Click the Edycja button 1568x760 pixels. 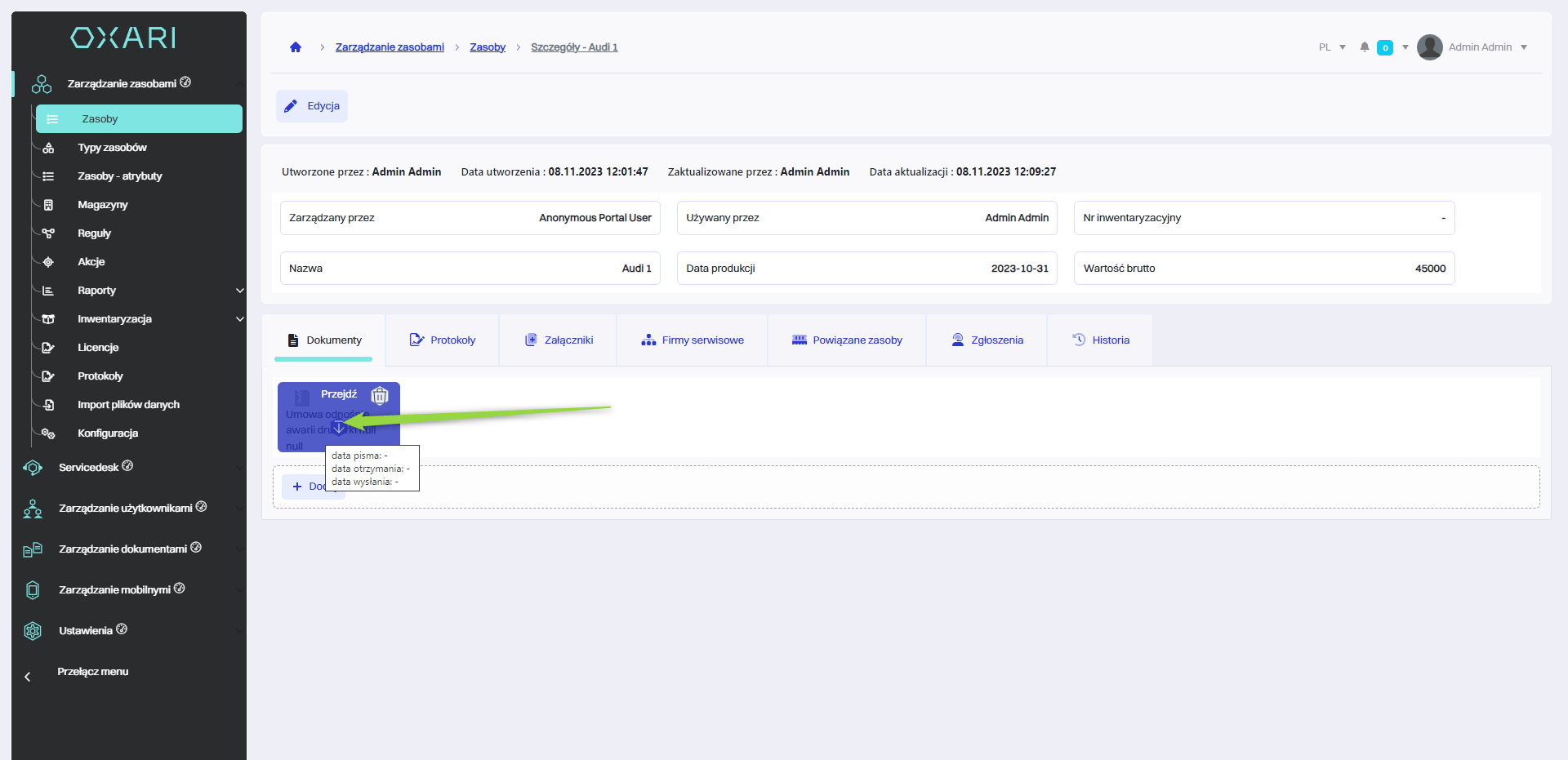pos(312,106)
